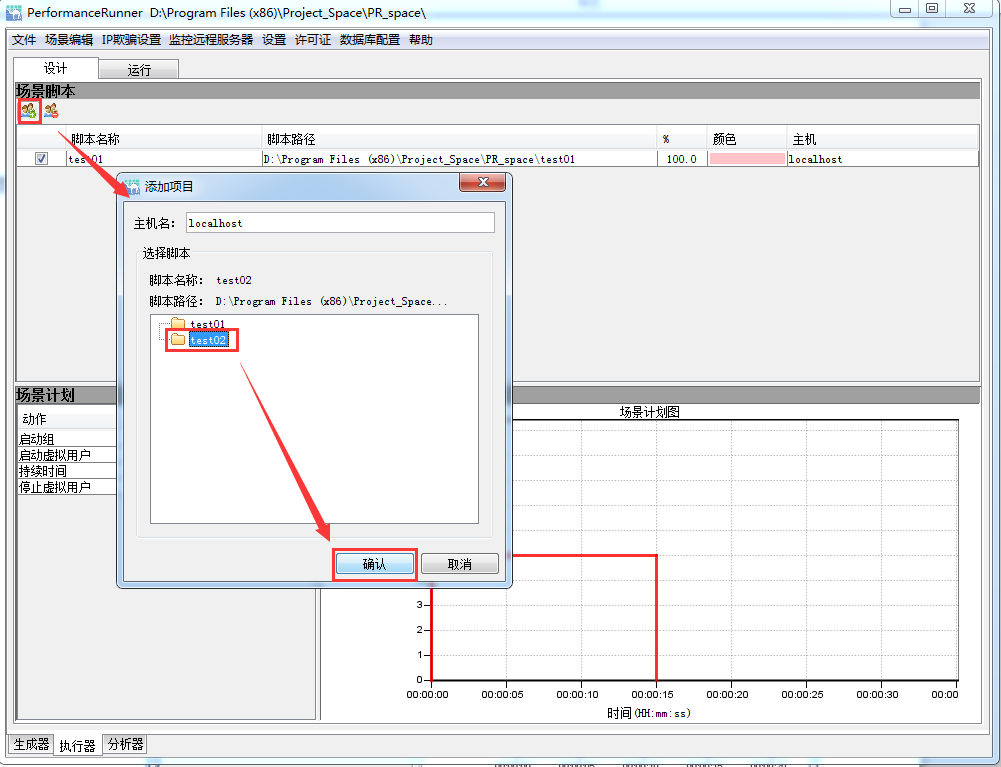Click the pink color swatch for test01

pos(747,159)
